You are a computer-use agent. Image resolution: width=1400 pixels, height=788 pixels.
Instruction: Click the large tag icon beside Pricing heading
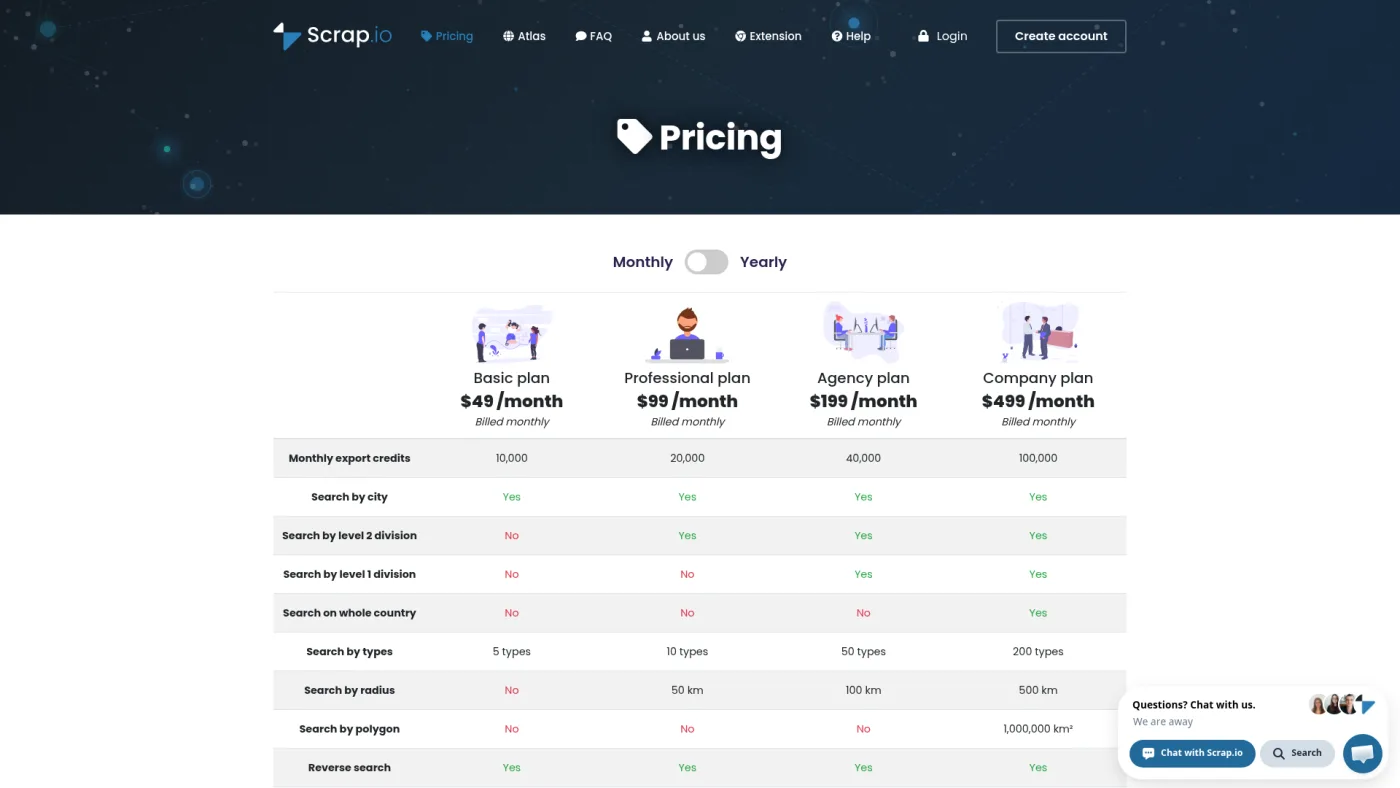tap(634, 137)
